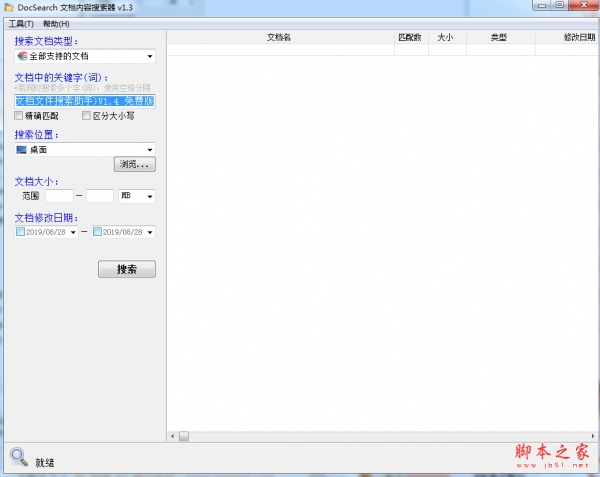The height and width of the screenshot is (477, 600).
Task: Maximize the DocSearch window
Action: [559, 5]
